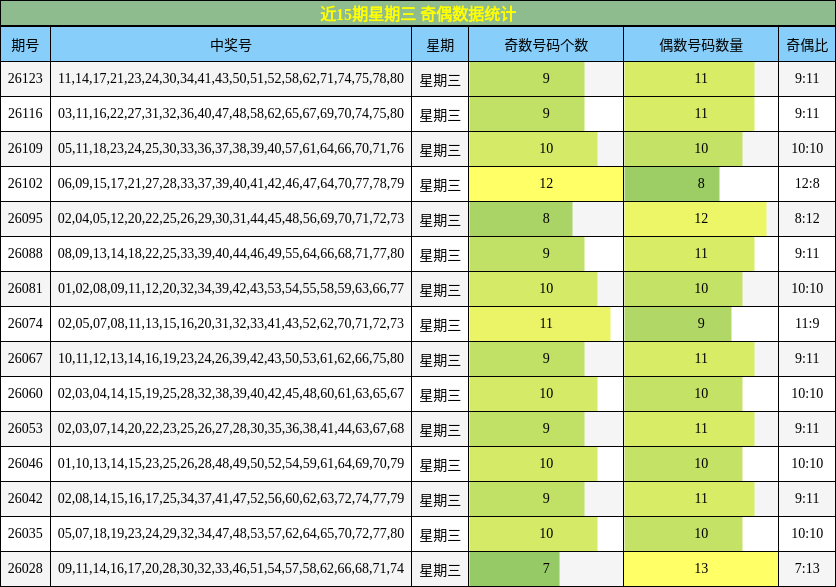Select the 期号 column header

pos(25,45)
